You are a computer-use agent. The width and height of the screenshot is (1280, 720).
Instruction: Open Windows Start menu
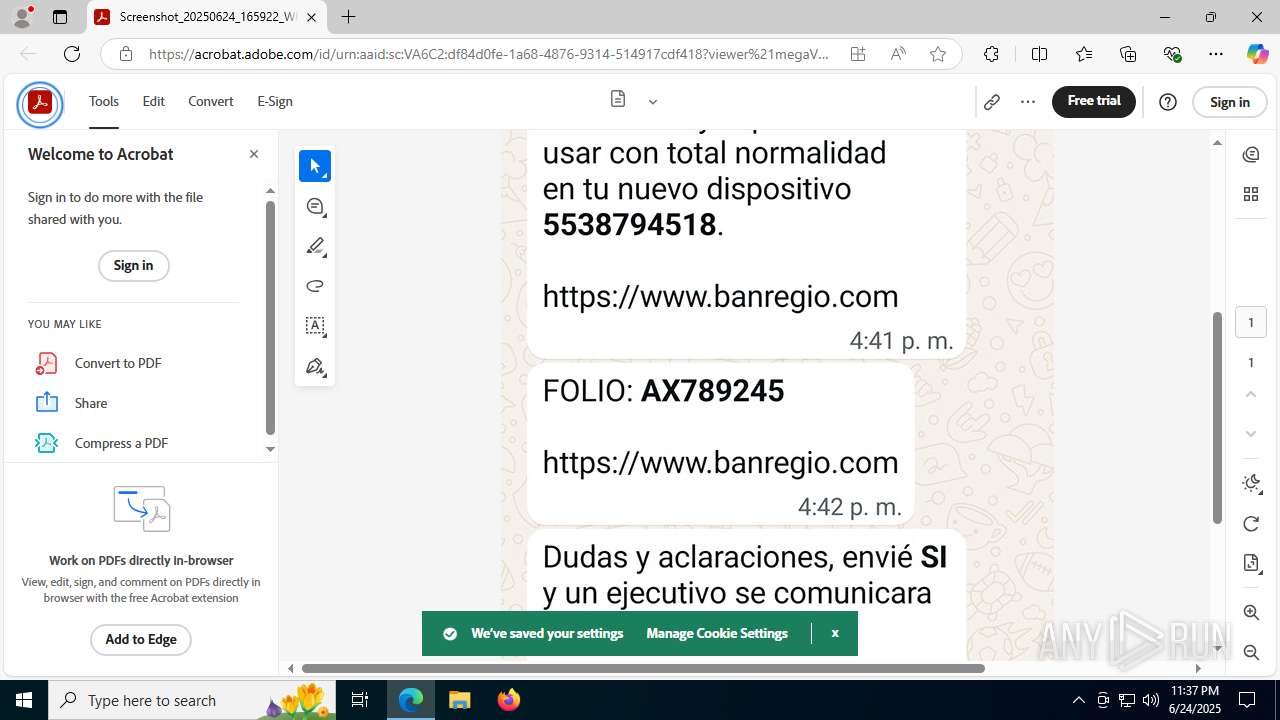tap(24, 700)
